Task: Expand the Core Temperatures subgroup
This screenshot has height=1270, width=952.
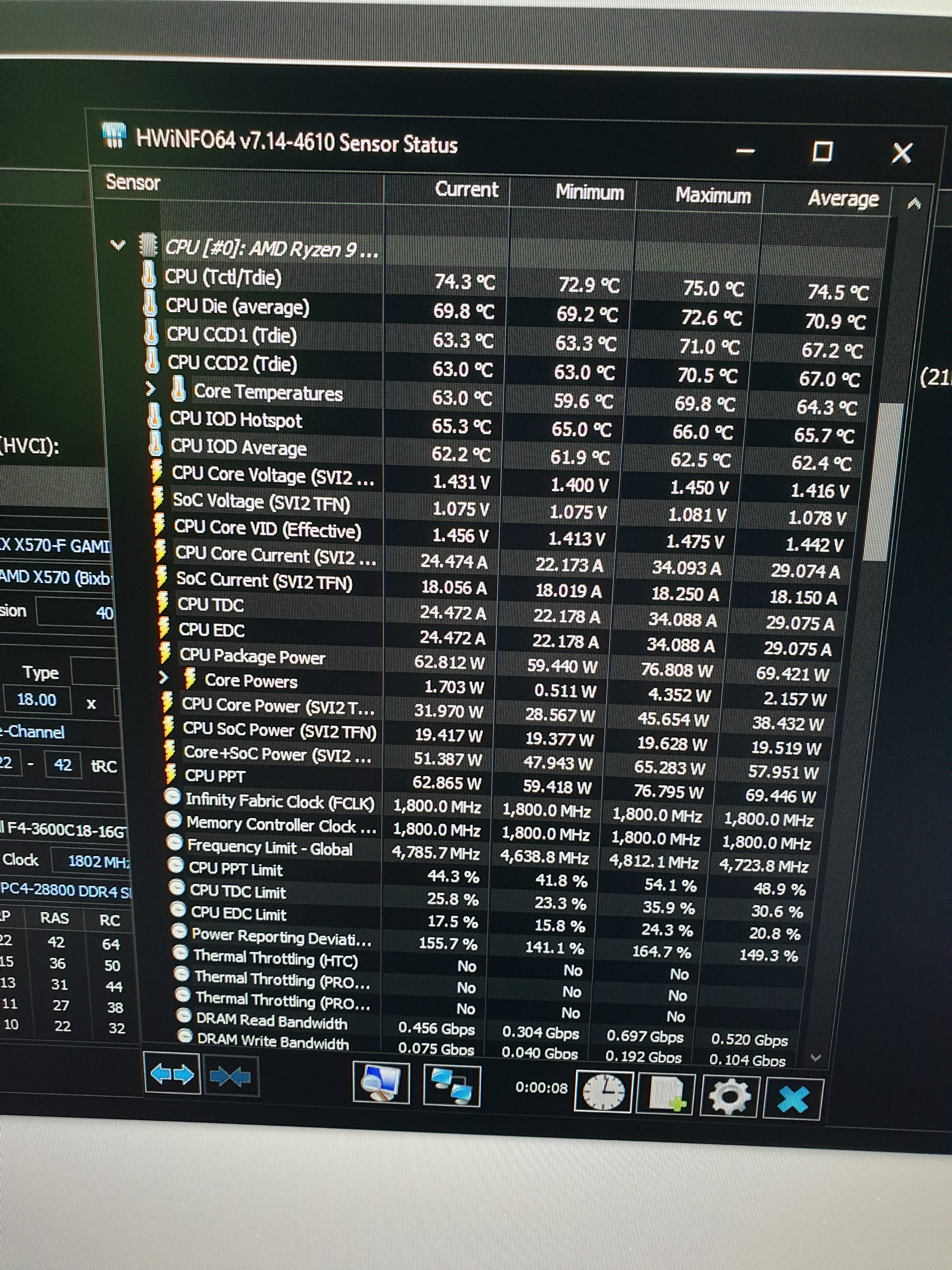Action: pyautogui.click(x=150, y=389)
